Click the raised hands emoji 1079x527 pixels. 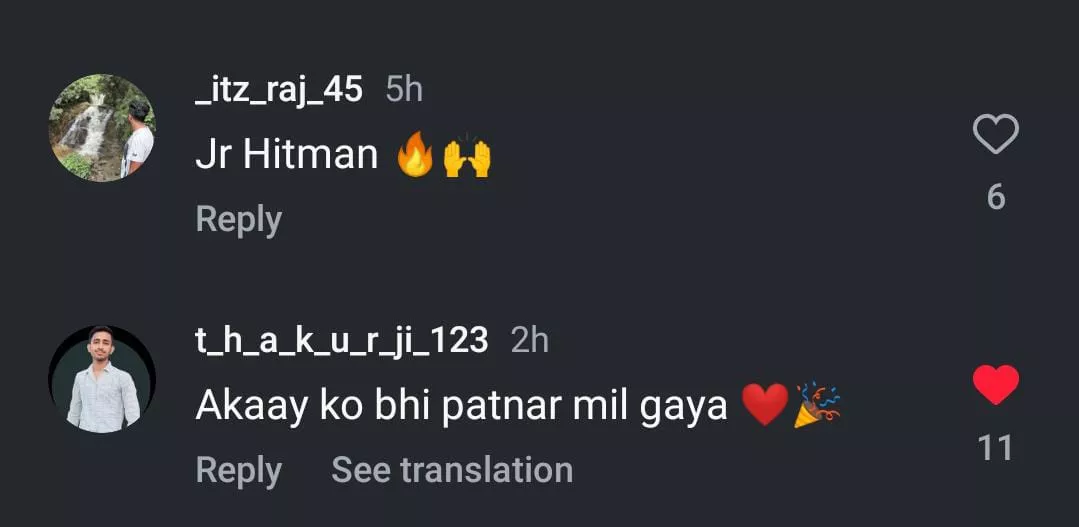tap(467, 157)
